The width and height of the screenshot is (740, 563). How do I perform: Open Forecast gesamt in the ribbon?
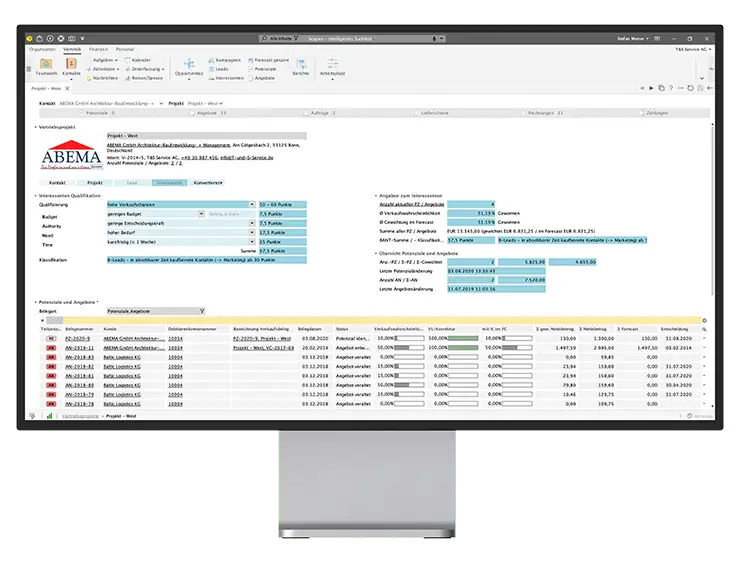pos(269,60)
